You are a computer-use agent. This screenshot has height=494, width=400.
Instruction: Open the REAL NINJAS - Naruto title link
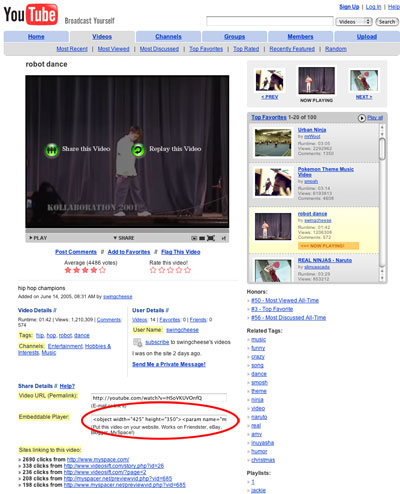click(325, 260)
